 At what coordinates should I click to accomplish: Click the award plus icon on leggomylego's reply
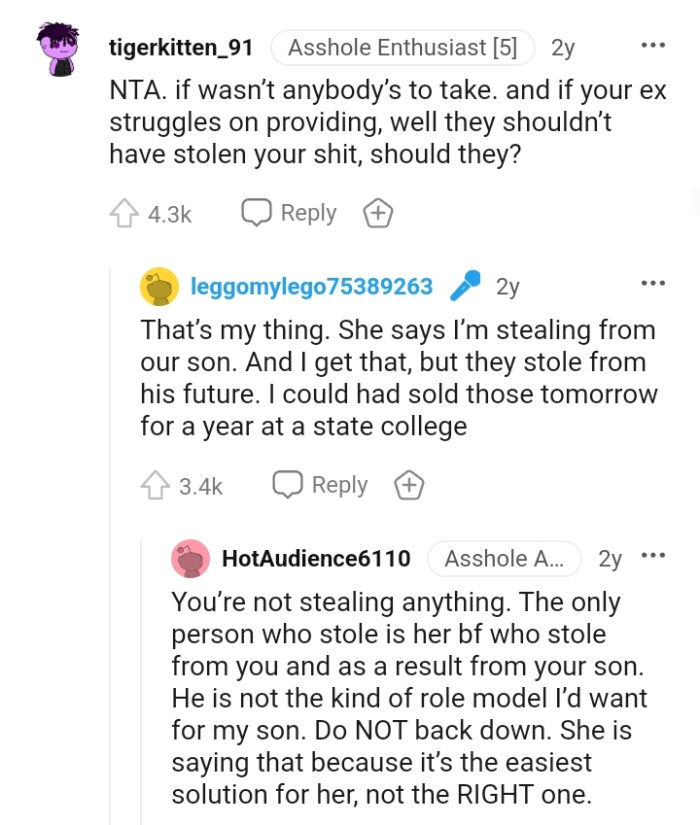pos(411,485)
